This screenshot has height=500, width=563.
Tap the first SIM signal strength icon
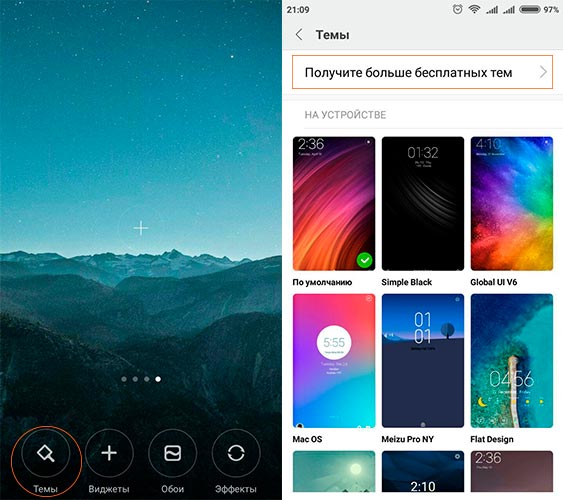[492, 10]
